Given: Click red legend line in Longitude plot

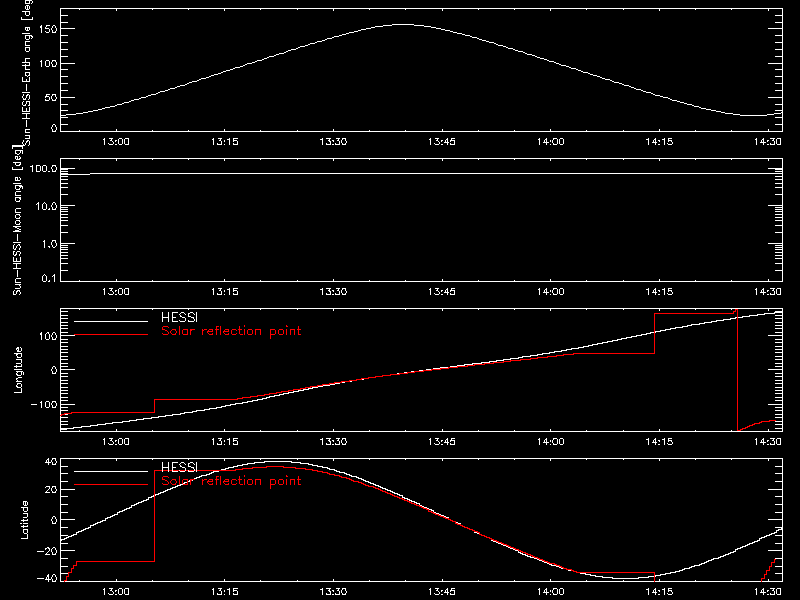Looking at the screenshot, I should 111,335.
